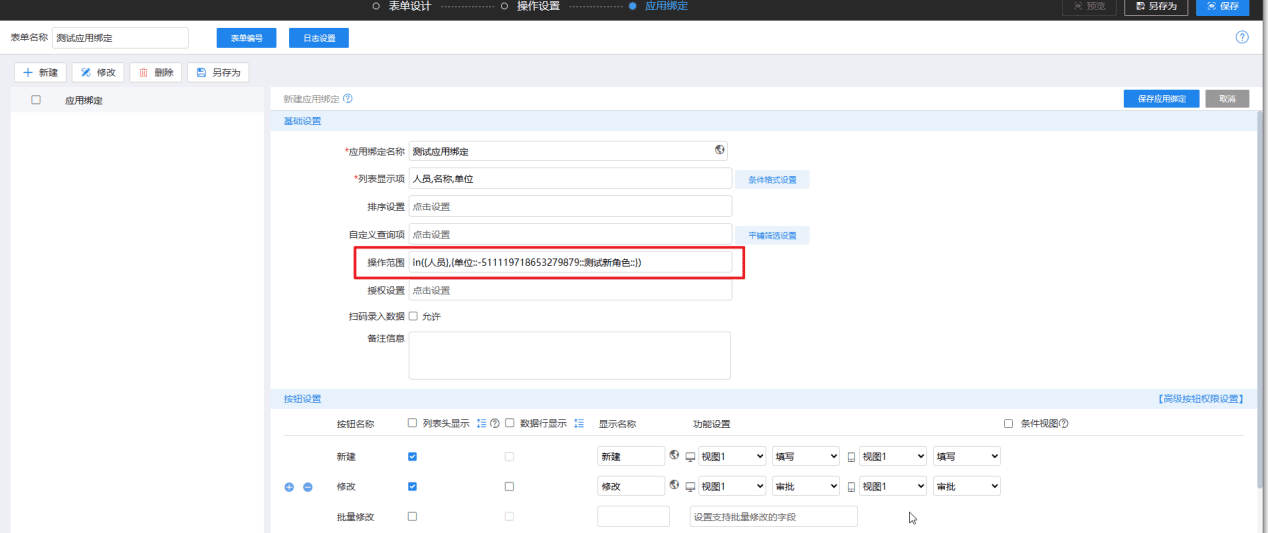1268x533 pixels.
Task: Click the 表单名称 input field
Action: (120, 38)
